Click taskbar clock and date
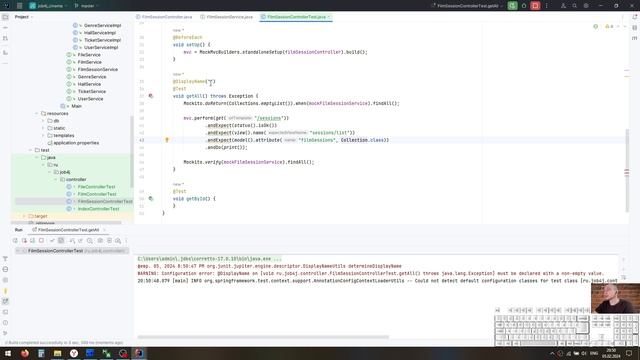The width and height of the screenshot is (640, 360). click(x=611, y=353)
